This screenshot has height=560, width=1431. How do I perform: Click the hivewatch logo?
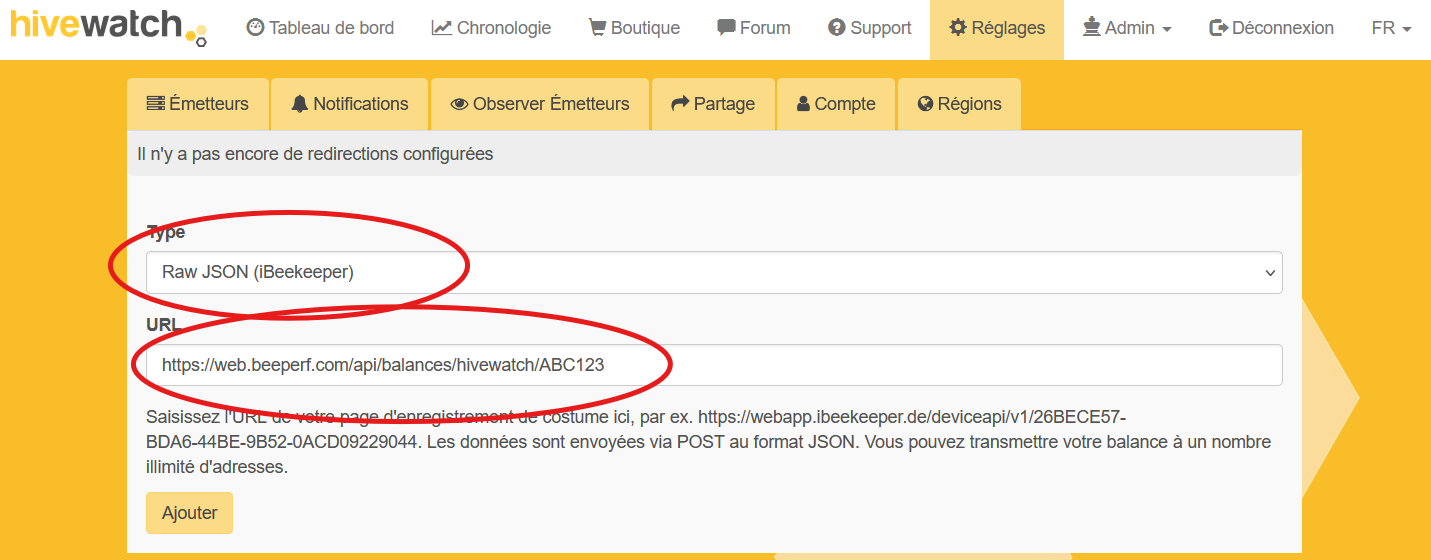(108, 27)
